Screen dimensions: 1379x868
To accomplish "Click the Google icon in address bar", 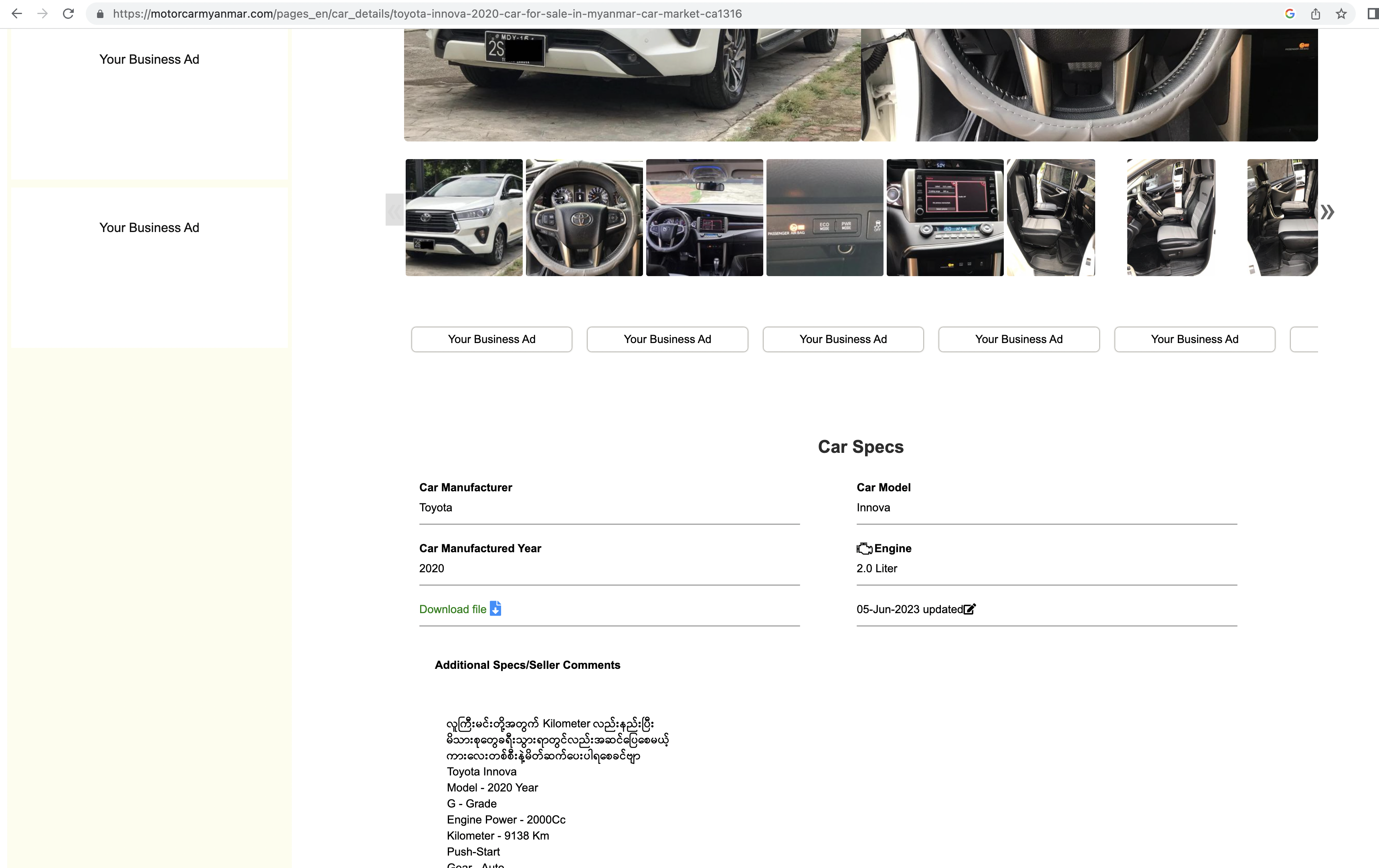I will 1290,14.
